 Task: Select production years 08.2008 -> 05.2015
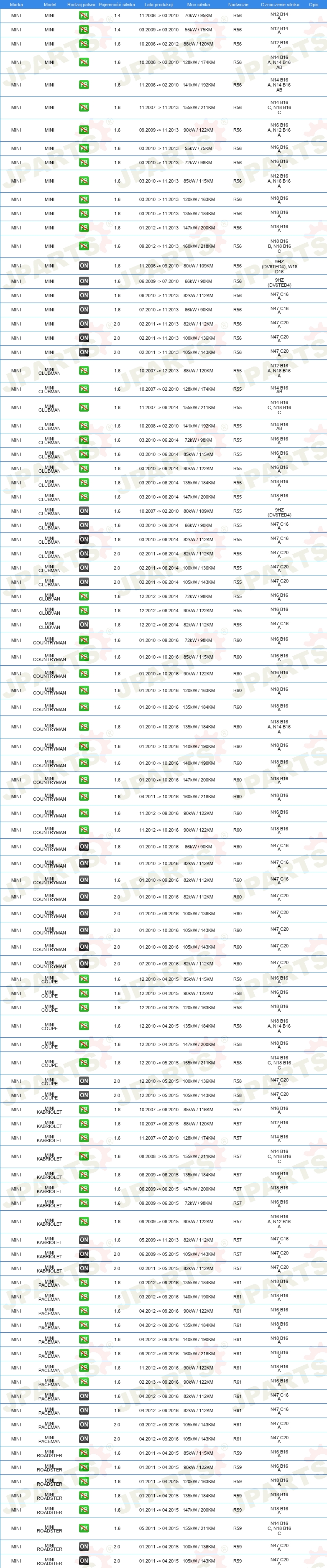[x=159, y=1156]
